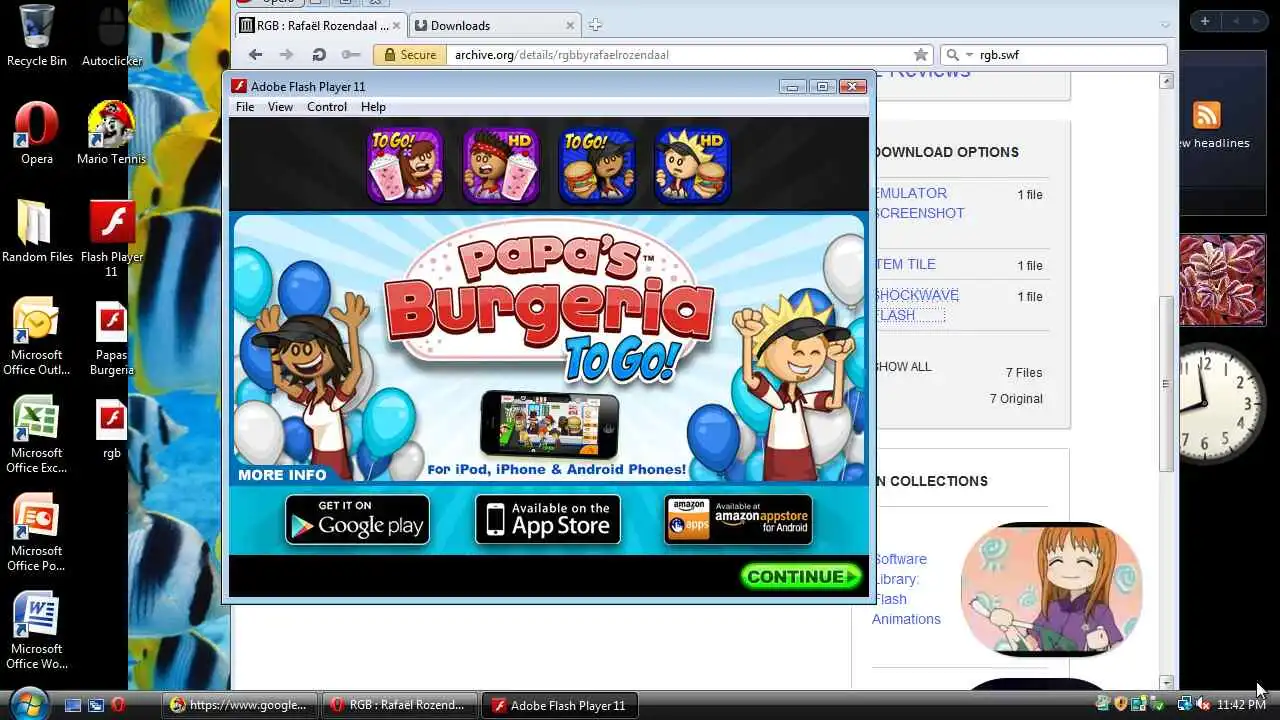Go back in Opera browser
The width and height of the screenshot is (1280, 720).
[256, 55]
